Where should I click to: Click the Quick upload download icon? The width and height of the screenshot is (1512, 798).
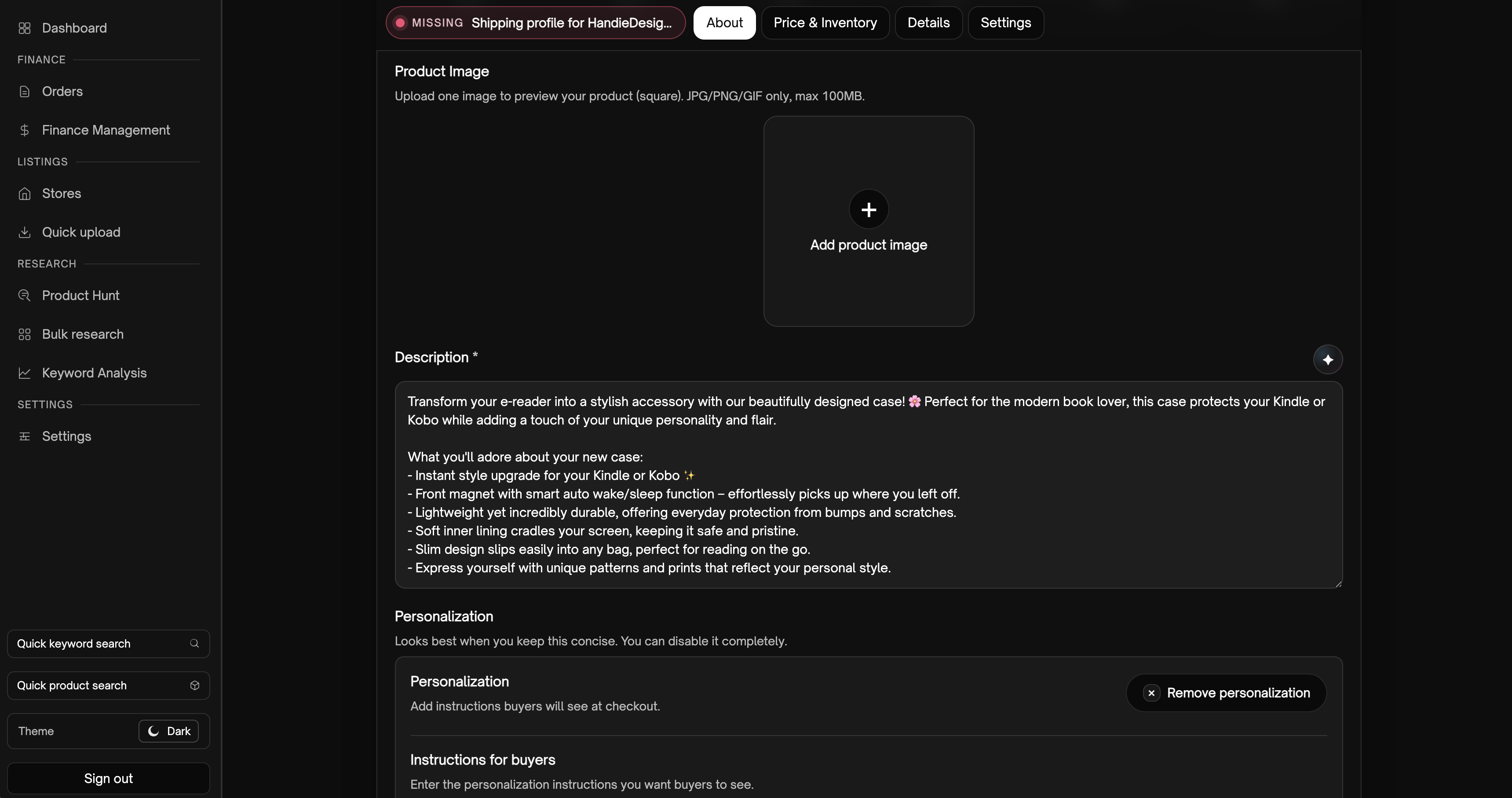click(24, 233)
